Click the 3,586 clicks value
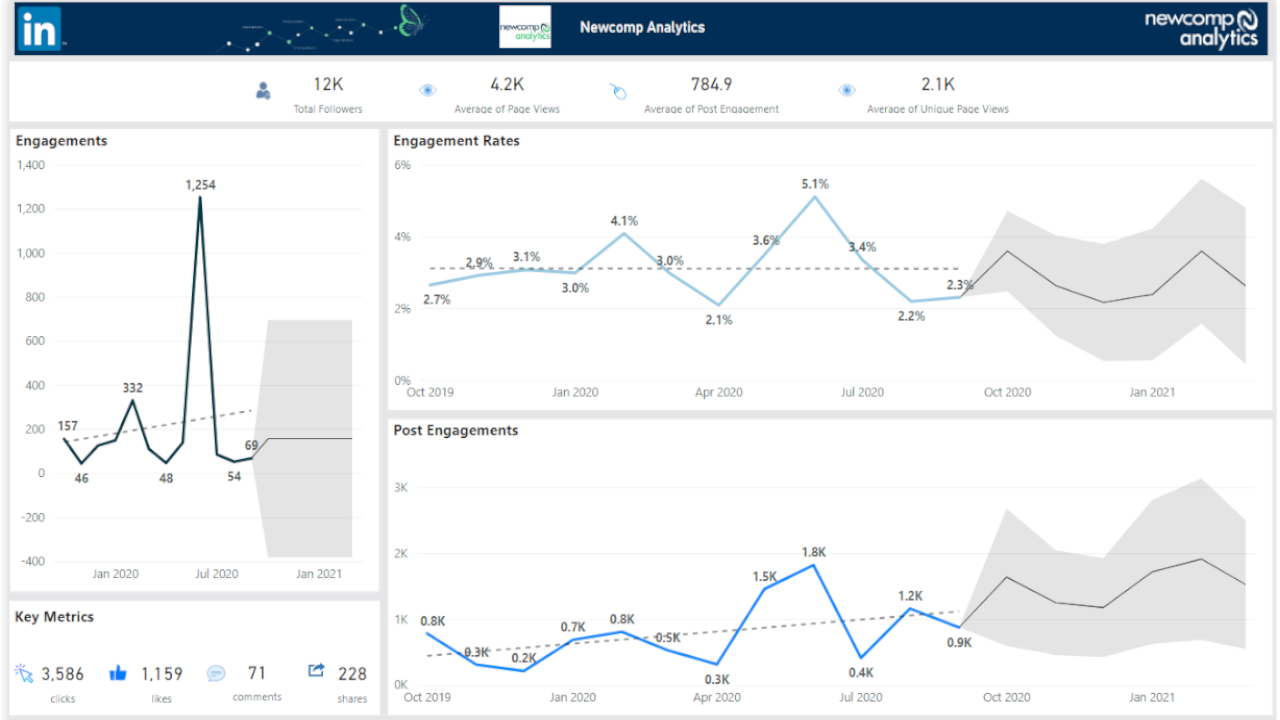 click(63, 674)
